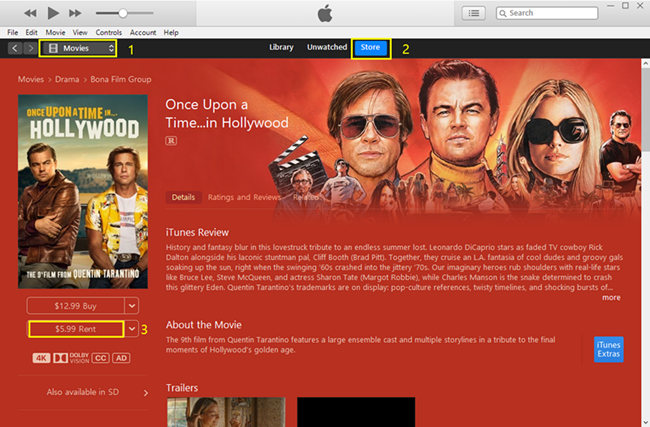Play the second black trailer thumbnail
Screen dimensions: 650x427
pyautogui.click(x=356, y=412)
